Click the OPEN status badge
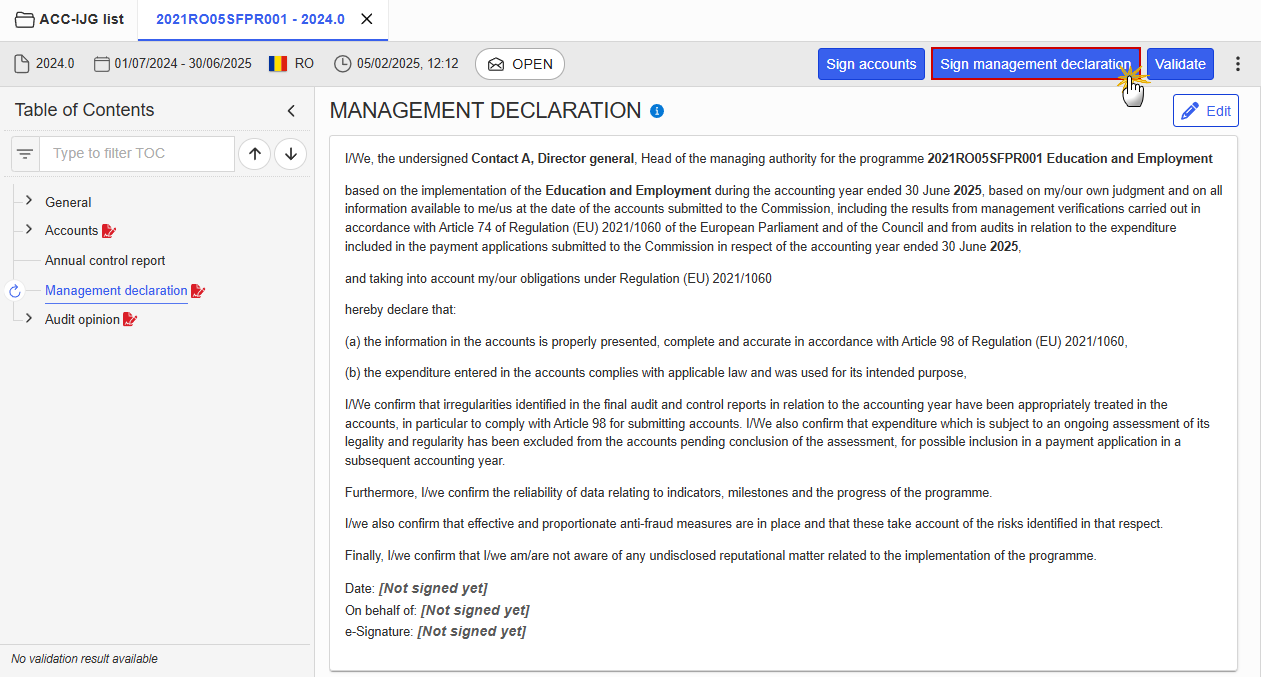Image resolution: width=1261 pixels, height=677 pixels. tap(520, 64)
